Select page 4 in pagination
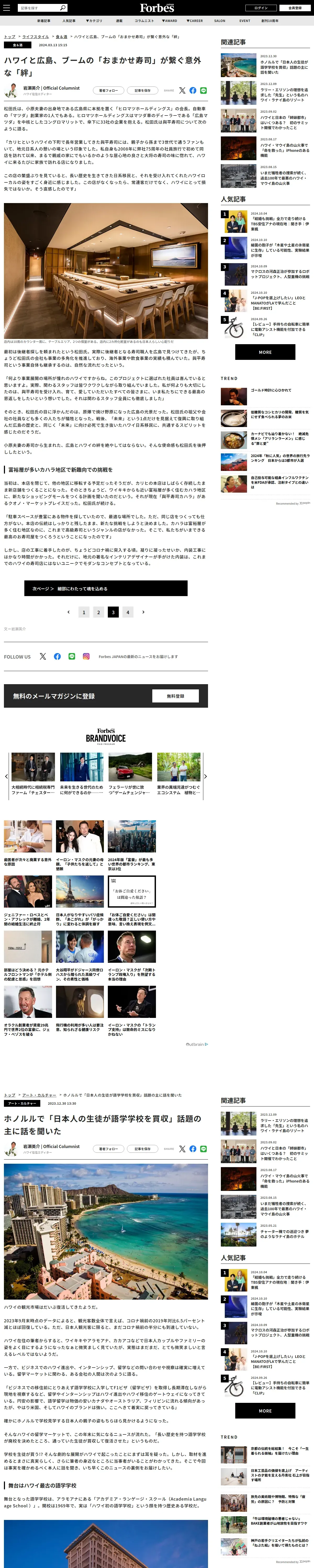The image size is (314, 1568). [x=127, y=612]
